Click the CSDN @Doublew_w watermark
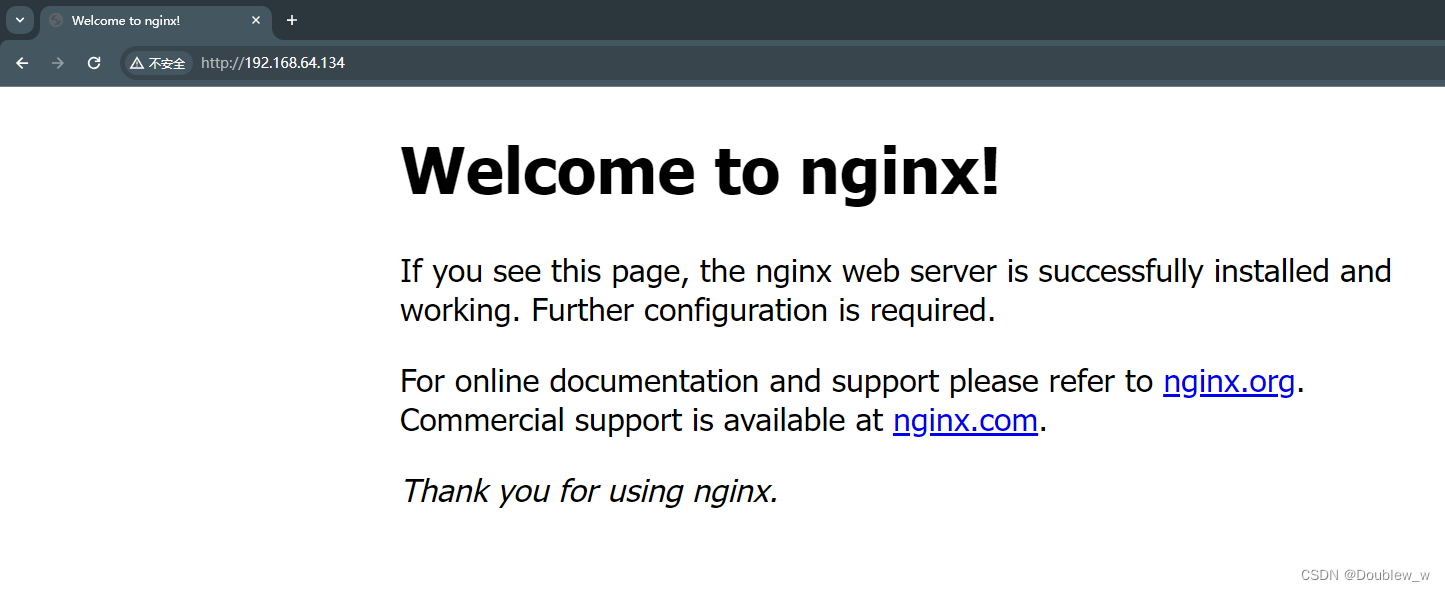This screenshot has width=1445, height=591. click(1365, 574)
